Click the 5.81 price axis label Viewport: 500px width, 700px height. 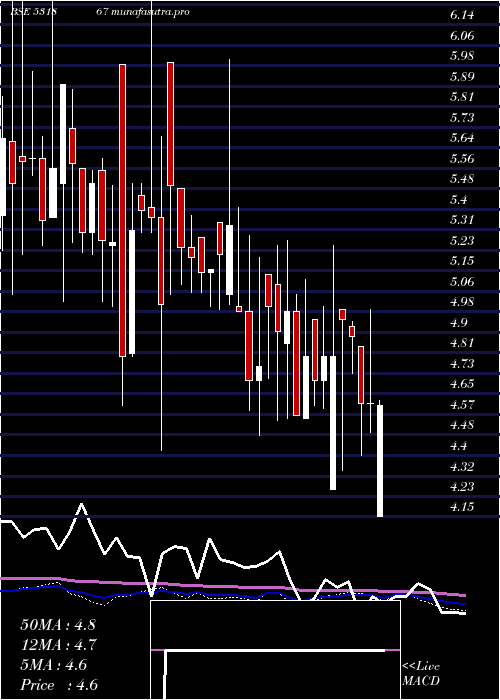pyautogui.click(x=462, y=97)
